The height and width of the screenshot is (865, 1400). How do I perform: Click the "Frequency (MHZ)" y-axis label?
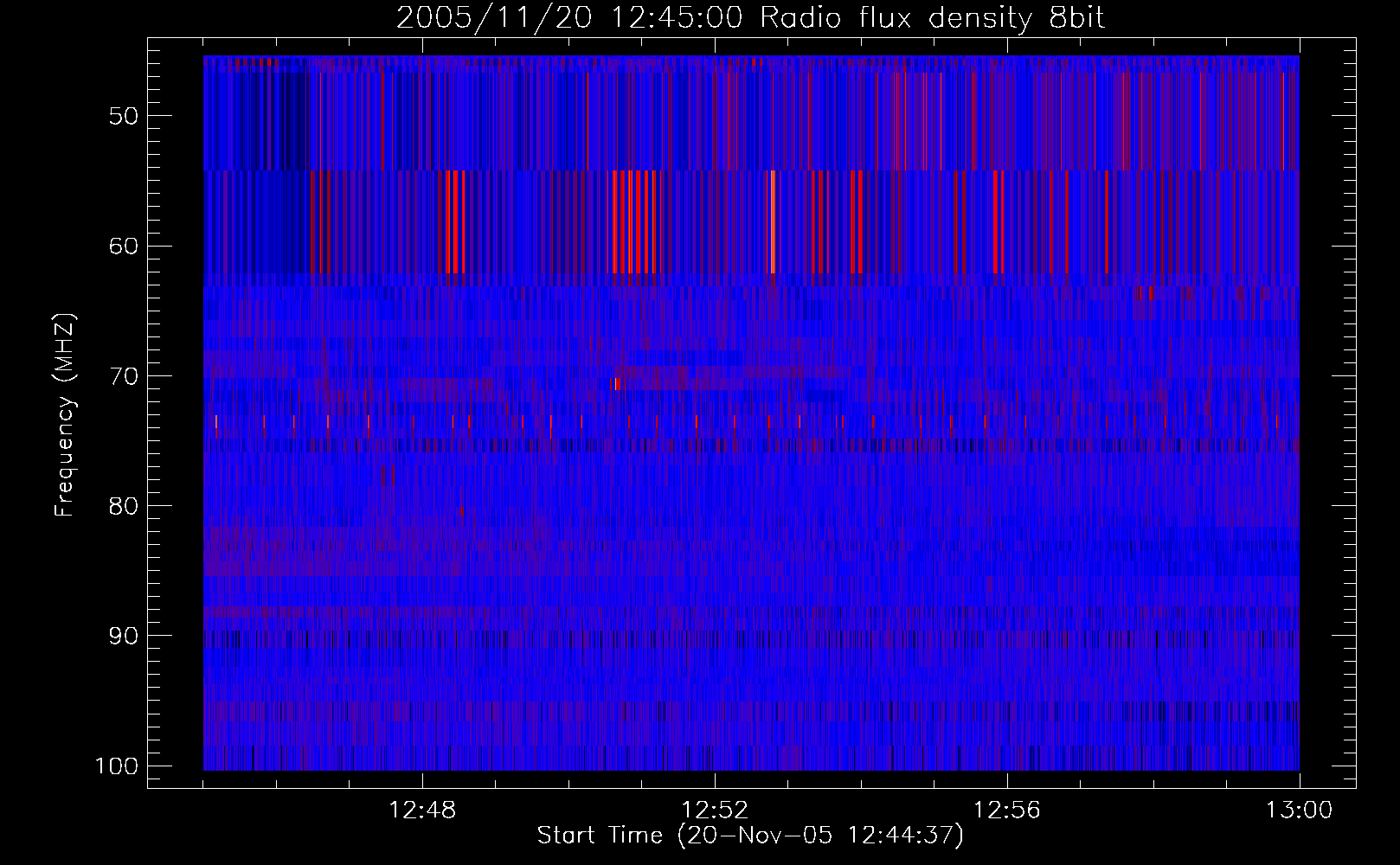pos(65,415)
